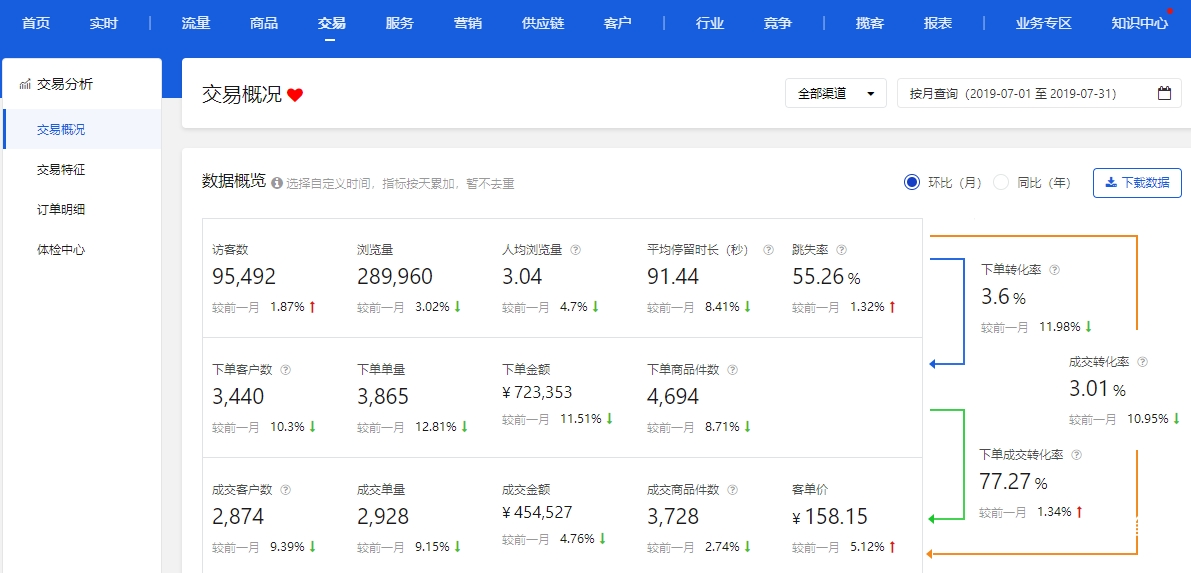The height and width of the screenshot is (573, 1191).
Task: Select the 同比（年） radio button
Action: click(1001, 182)
